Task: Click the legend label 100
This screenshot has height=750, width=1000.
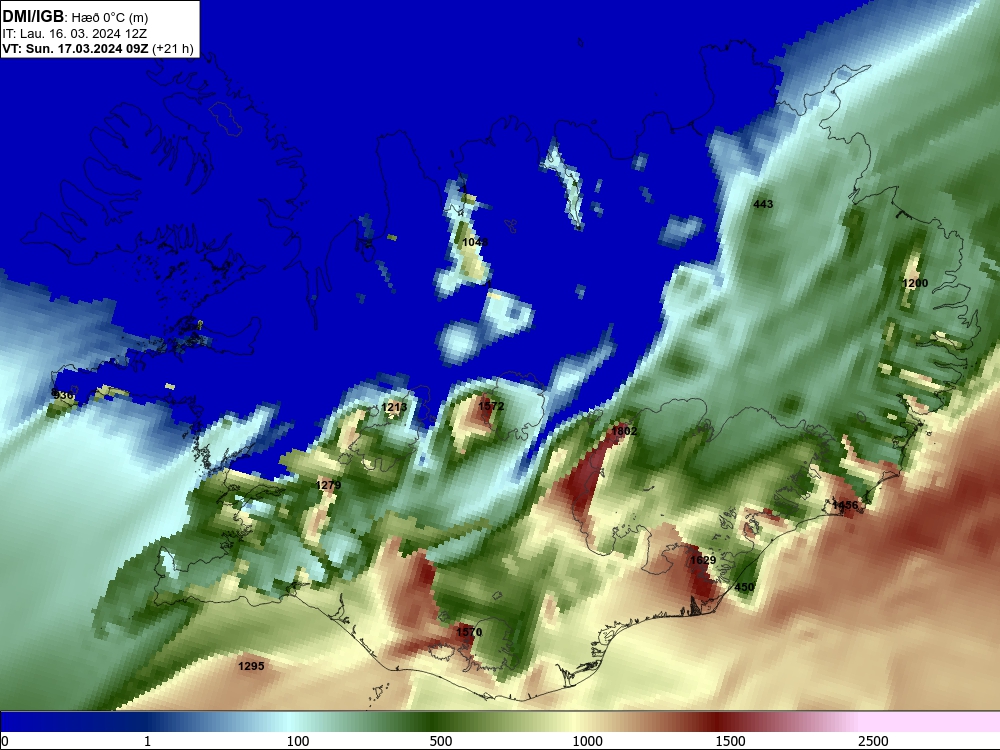Action: click(298, 741)
